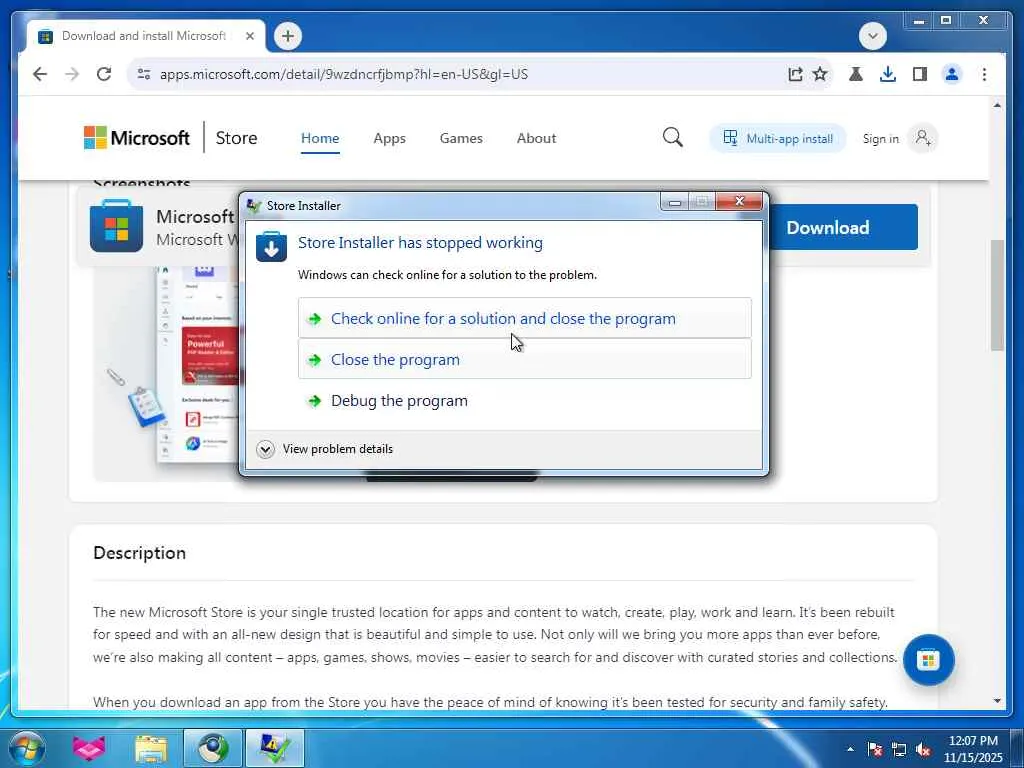This screenshot has width=1024, height=768.
Task: Click the Sign in link
Action: (880, 138)
